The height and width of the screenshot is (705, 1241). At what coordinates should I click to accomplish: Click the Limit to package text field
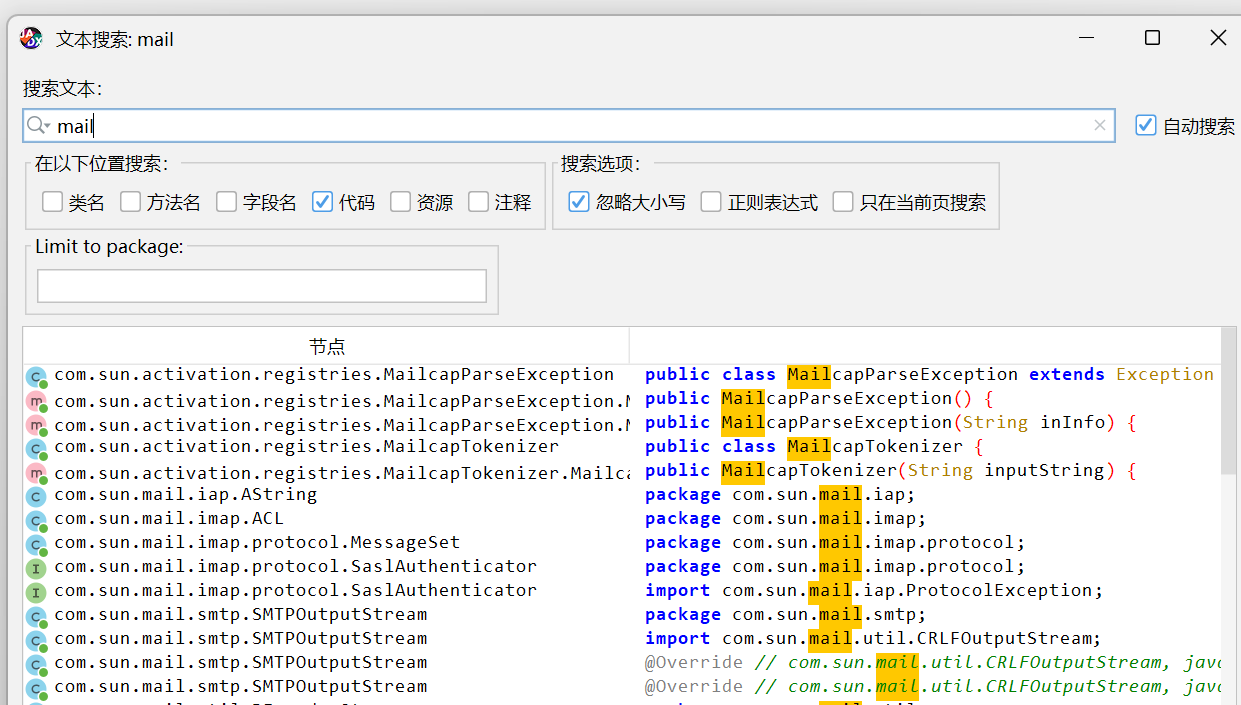click(262, 286)
